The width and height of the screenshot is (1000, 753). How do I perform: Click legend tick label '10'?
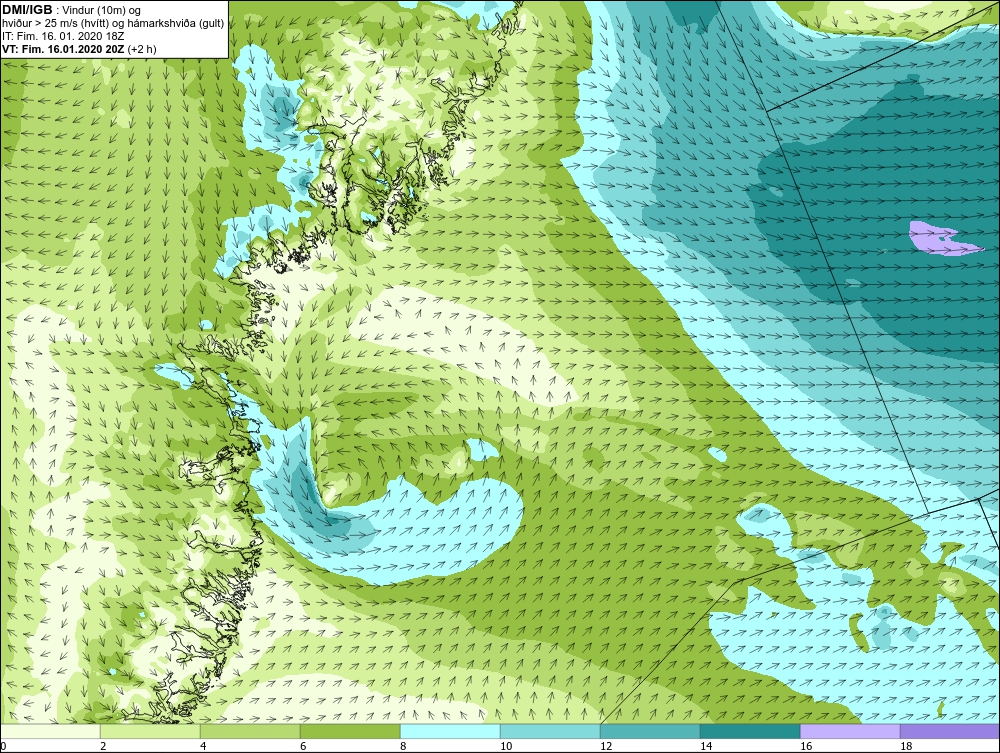506,746
